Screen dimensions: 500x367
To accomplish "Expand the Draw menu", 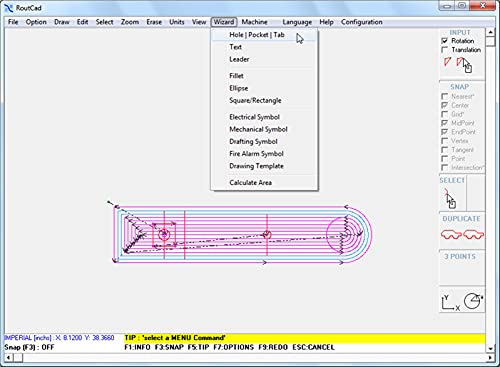I will pyautogui.click(x=62, y=22).
